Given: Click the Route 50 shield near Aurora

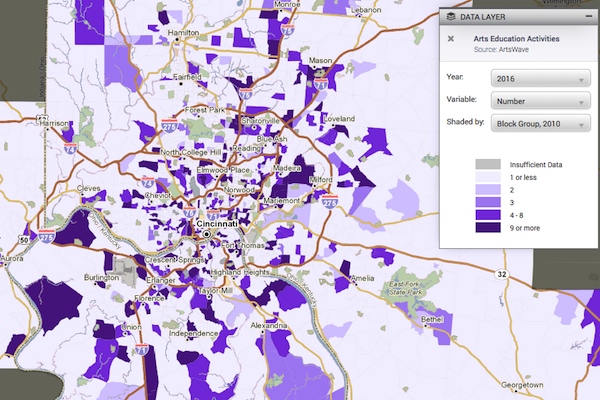Looking at the screenshot, I should pyautogui.click(x=23, y=240).
